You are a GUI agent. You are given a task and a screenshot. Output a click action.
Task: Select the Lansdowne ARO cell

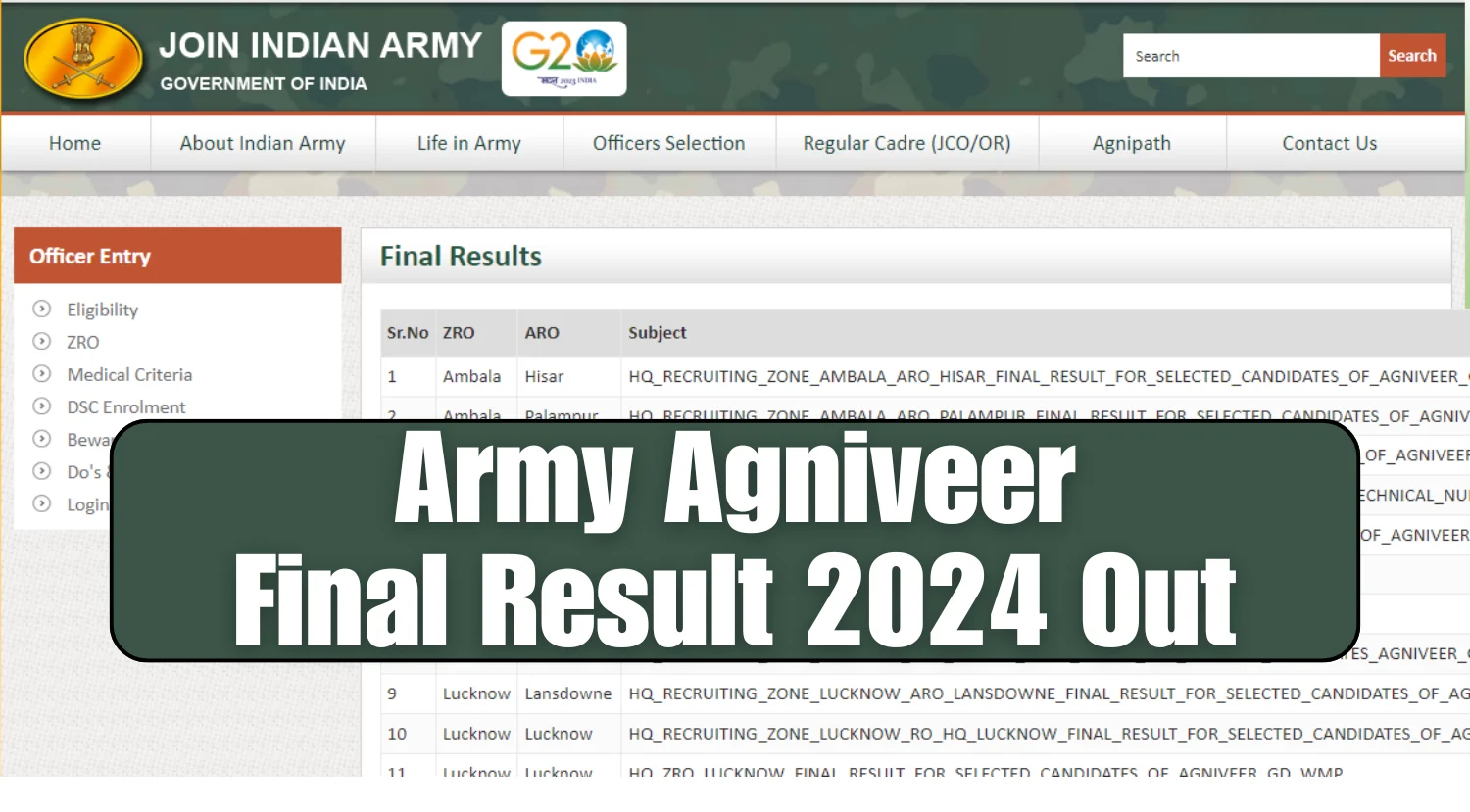click(568, 693)
